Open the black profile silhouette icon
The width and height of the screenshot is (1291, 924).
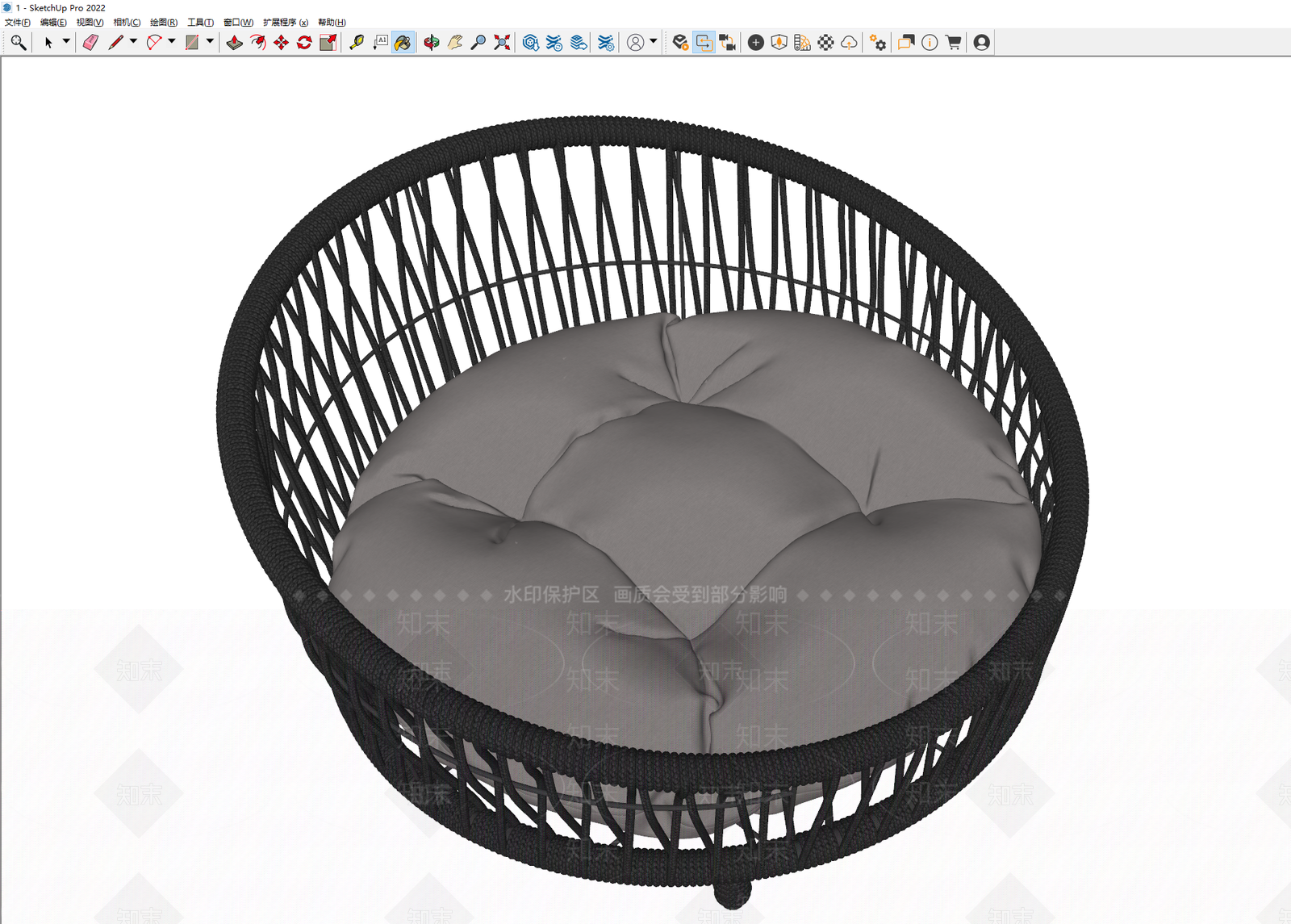pos(981,43)
